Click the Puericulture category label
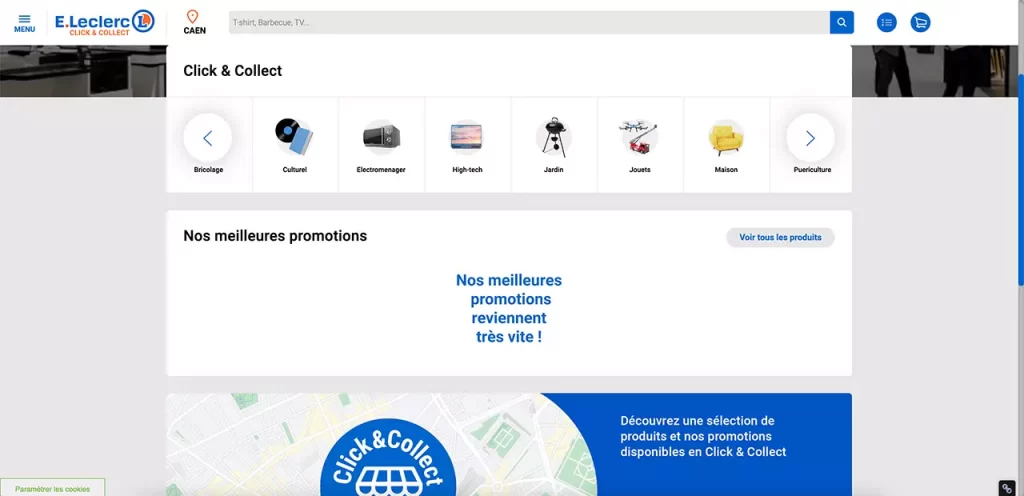Viewport: 1024px width, 496px height. 812,170
